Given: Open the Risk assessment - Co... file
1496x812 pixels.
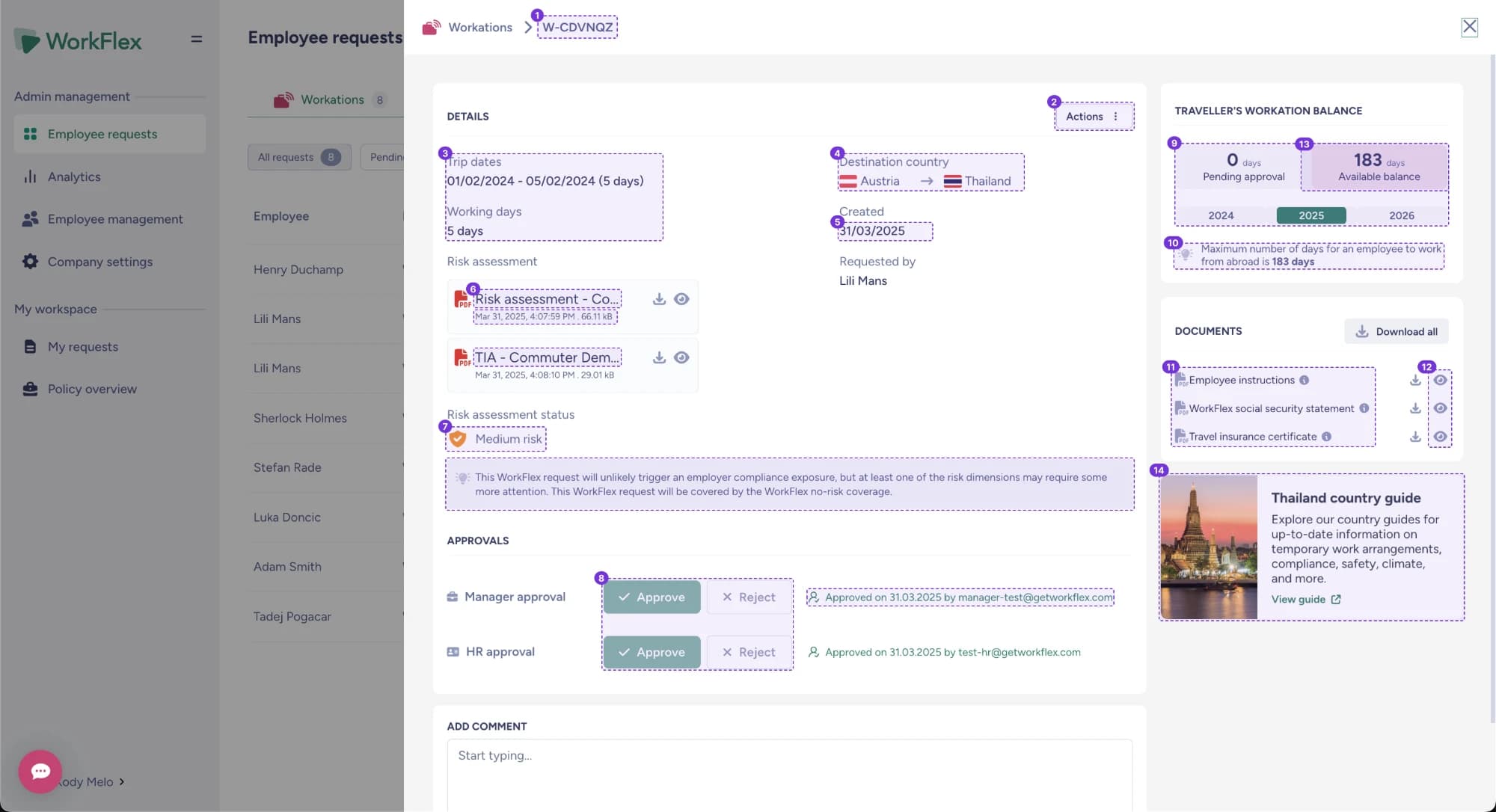Looking at the screenshot, I should click(x=547, y=299).
